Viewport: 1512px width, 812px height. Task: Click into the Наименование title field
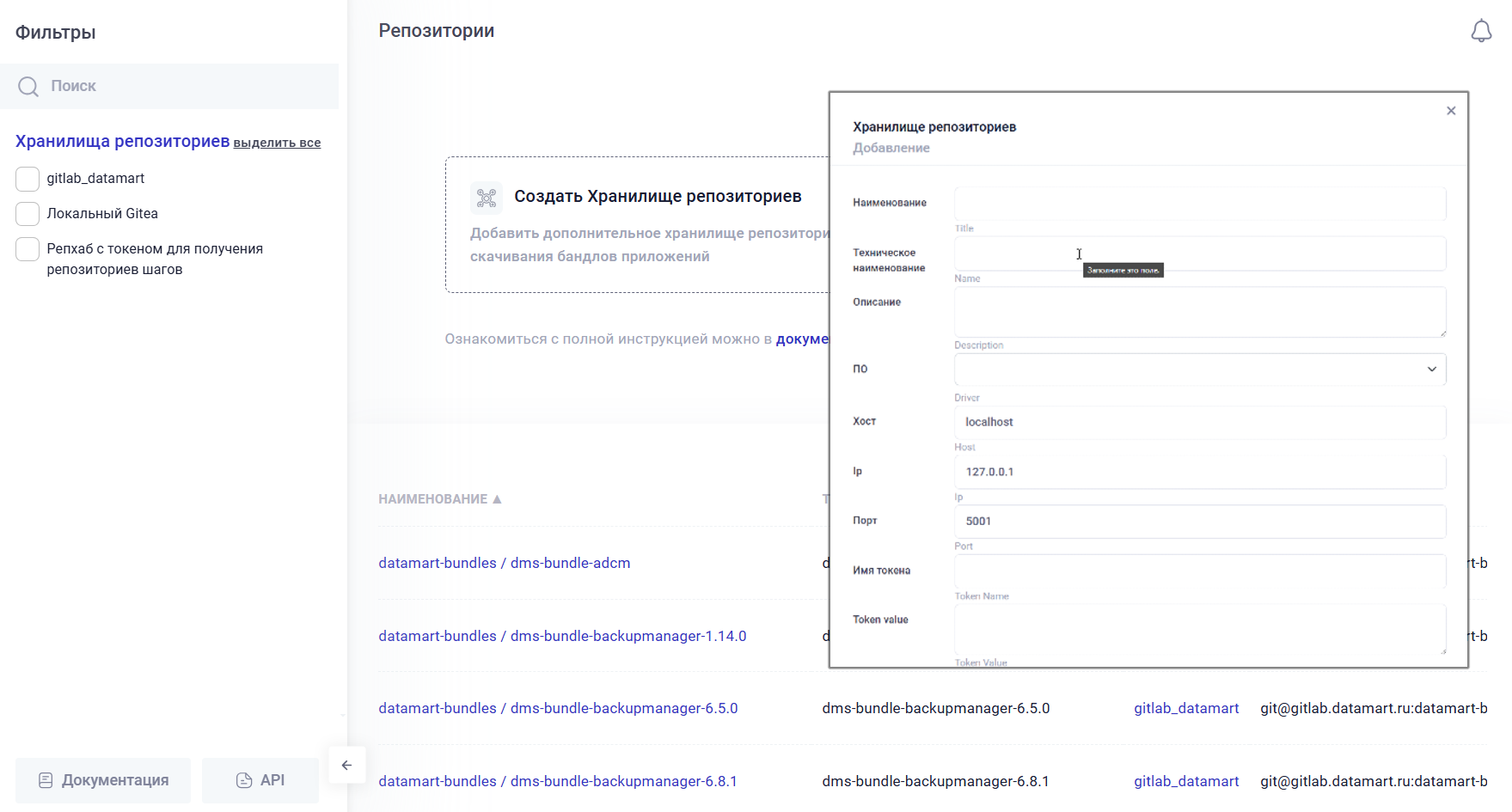coord(1199,204)
